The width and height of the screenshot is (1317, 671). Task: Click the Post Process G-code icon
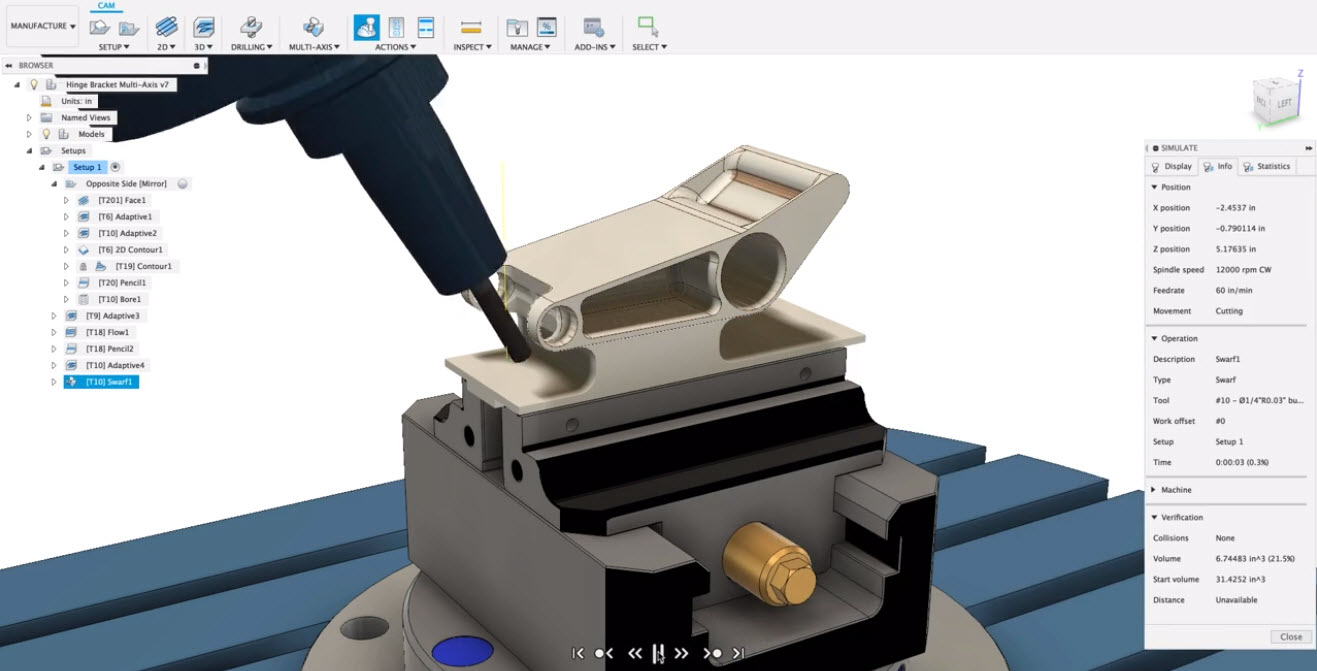click(396, 27)
